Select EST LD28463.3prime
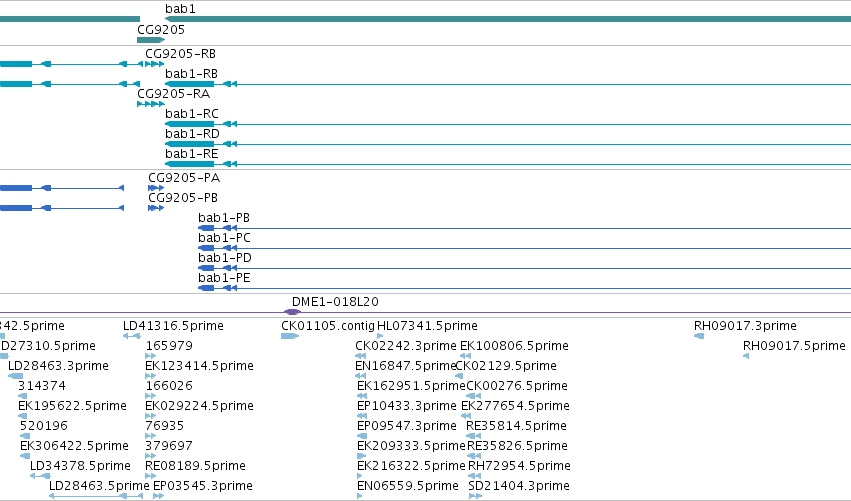851x501 pixels. (58, 366)
